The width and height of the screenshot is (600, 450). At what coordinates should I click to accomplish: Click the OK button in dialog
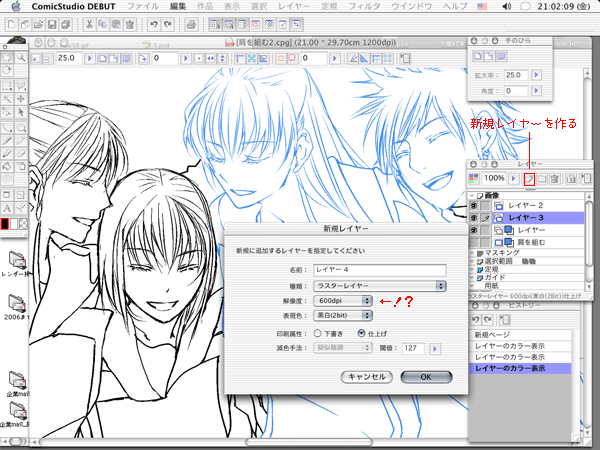click(x=425, y=377)
